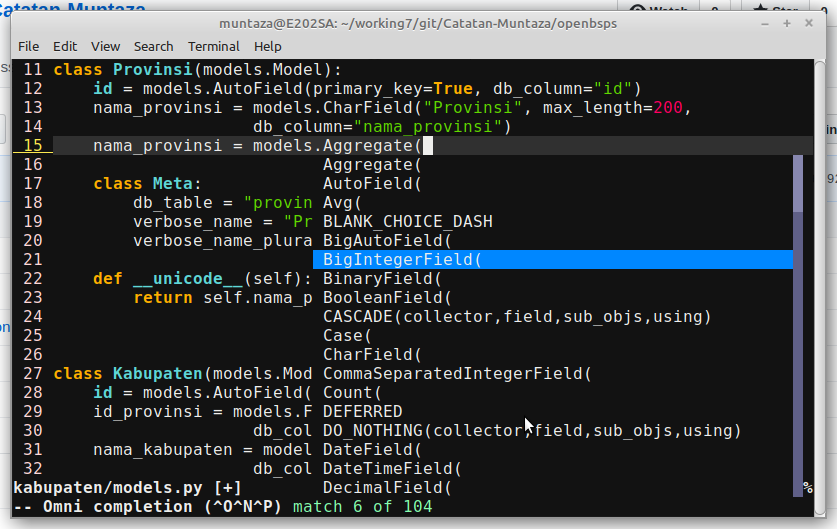Open the Edit menu
The image size is (837, 529).
[65, 46]
